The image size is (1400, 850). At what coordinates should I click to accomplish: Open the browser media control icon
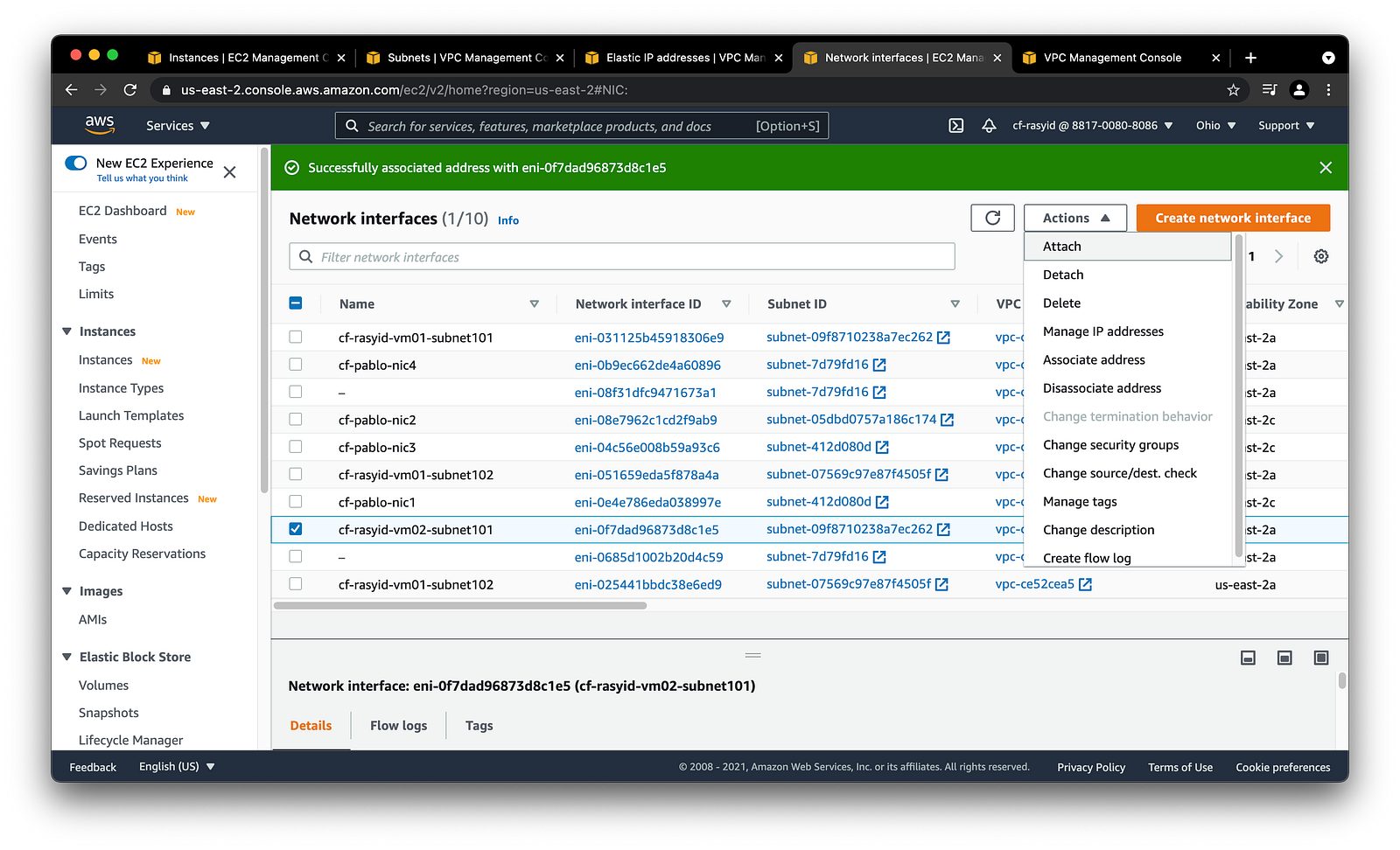tap(1270, 89)
